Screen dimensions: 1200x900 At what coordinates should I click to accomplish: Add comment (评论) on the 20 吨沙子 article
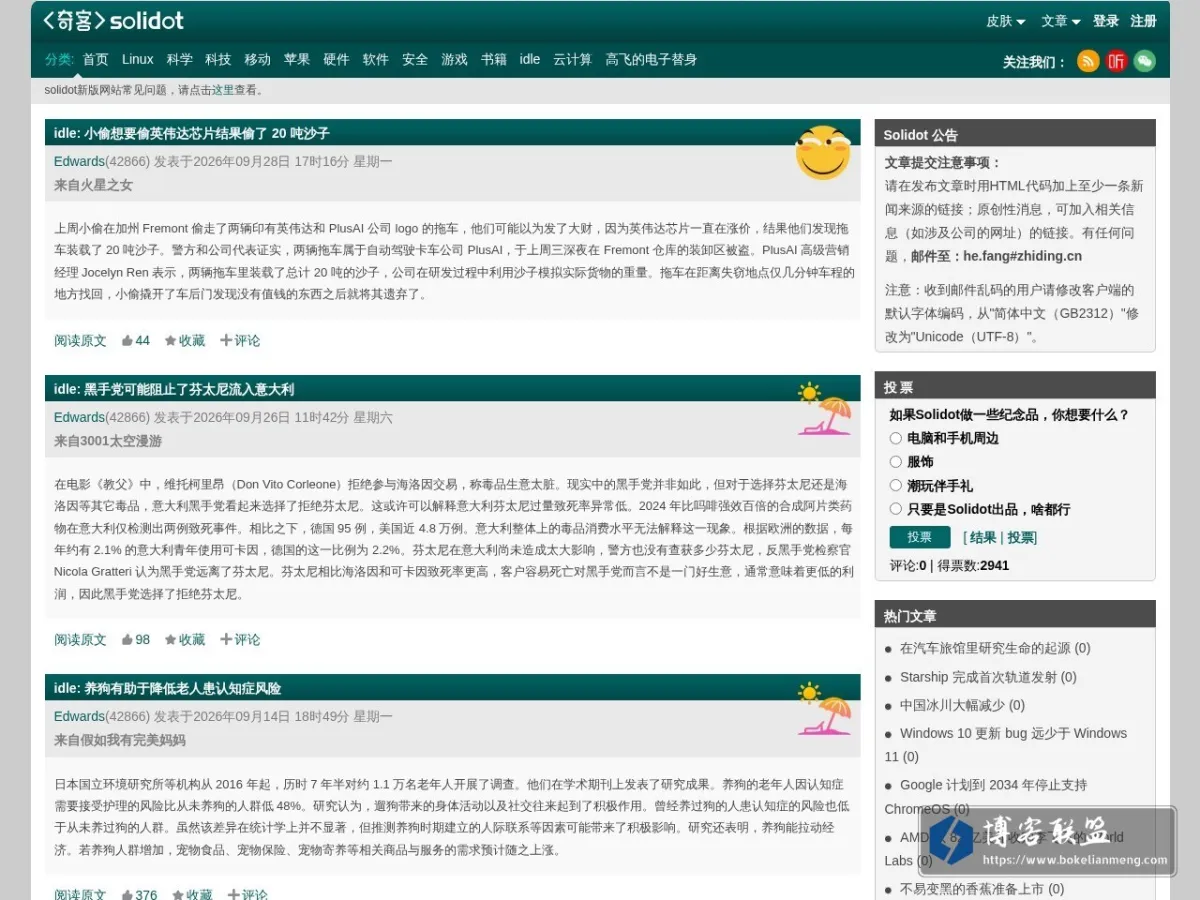coord(240,340)
